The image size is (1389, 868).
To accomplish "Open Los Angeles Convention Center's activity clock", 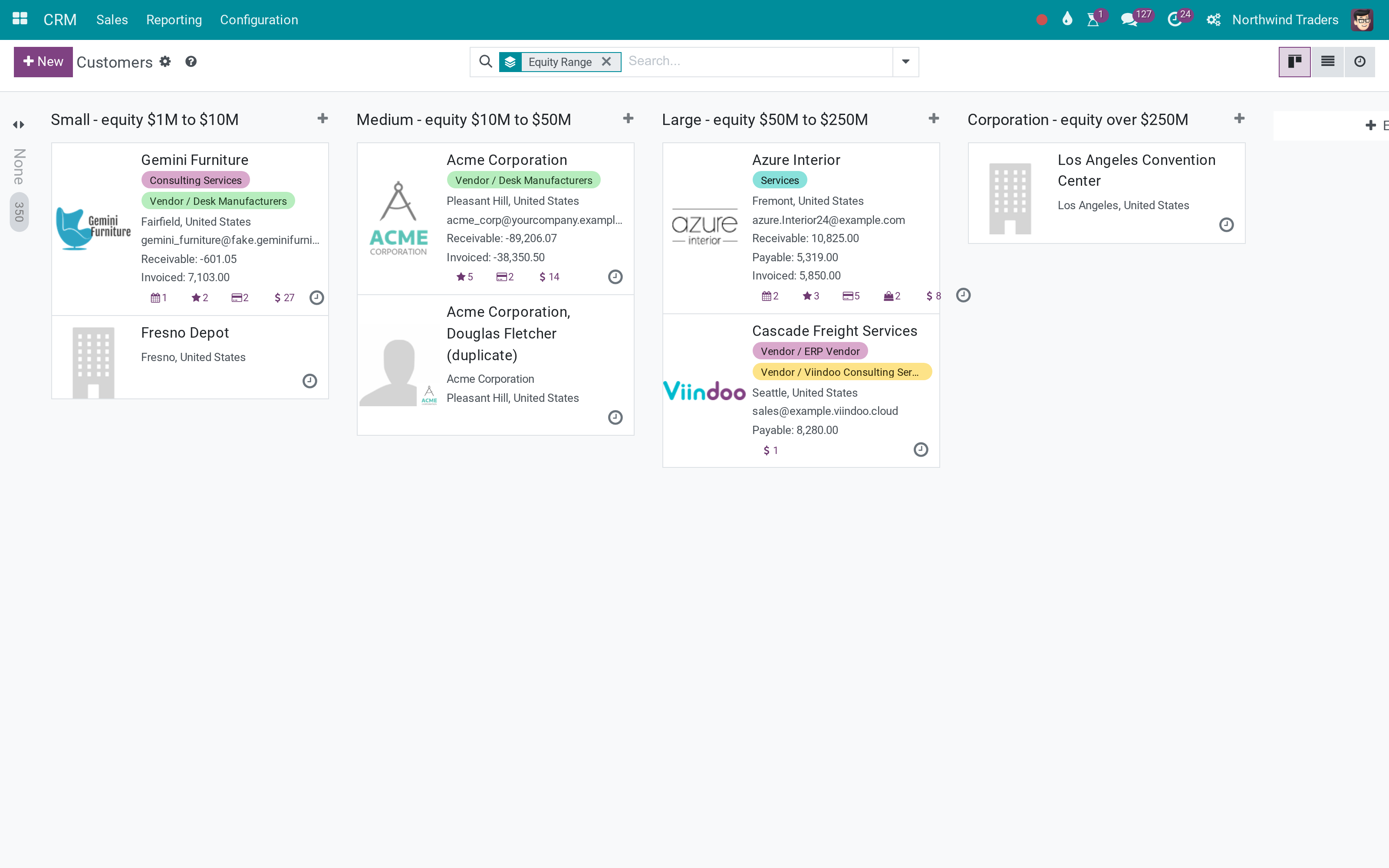I will 1227,224.
